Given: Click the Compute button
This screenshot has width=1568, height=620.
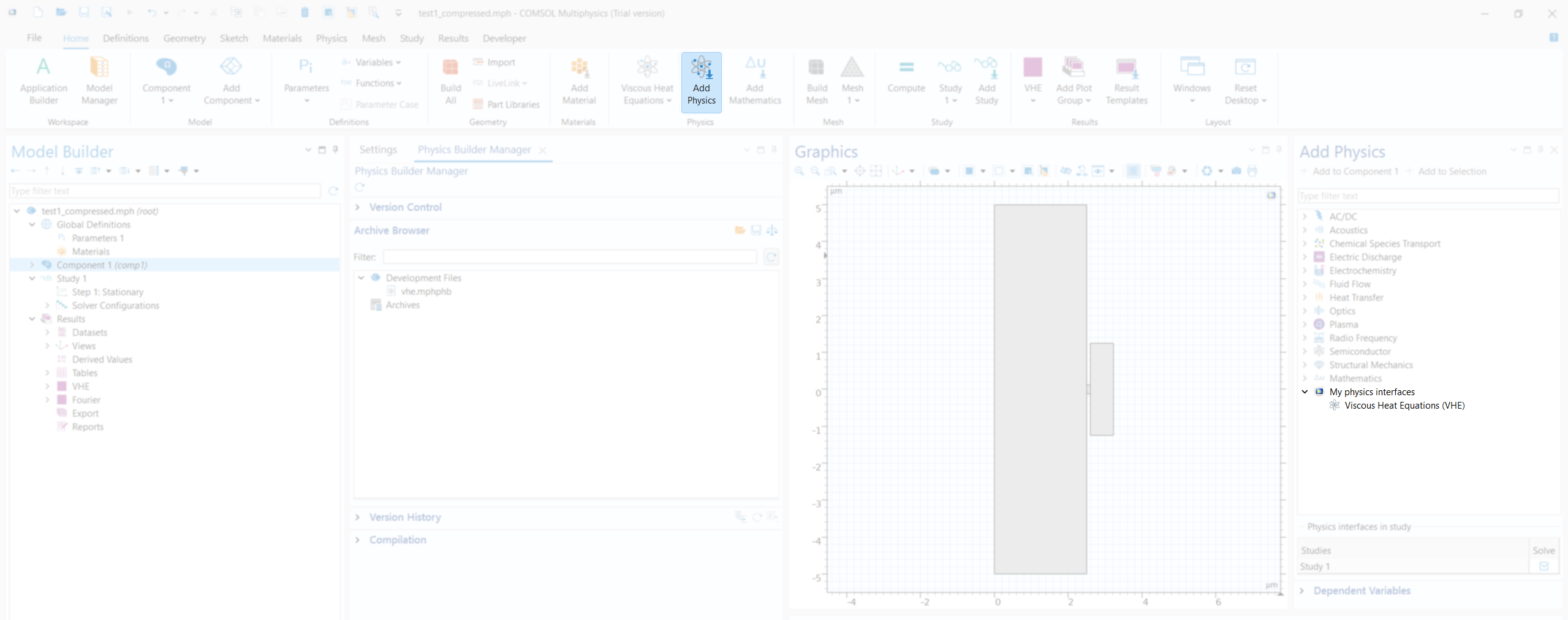Looking at the screenshot, I should (906, 77).
